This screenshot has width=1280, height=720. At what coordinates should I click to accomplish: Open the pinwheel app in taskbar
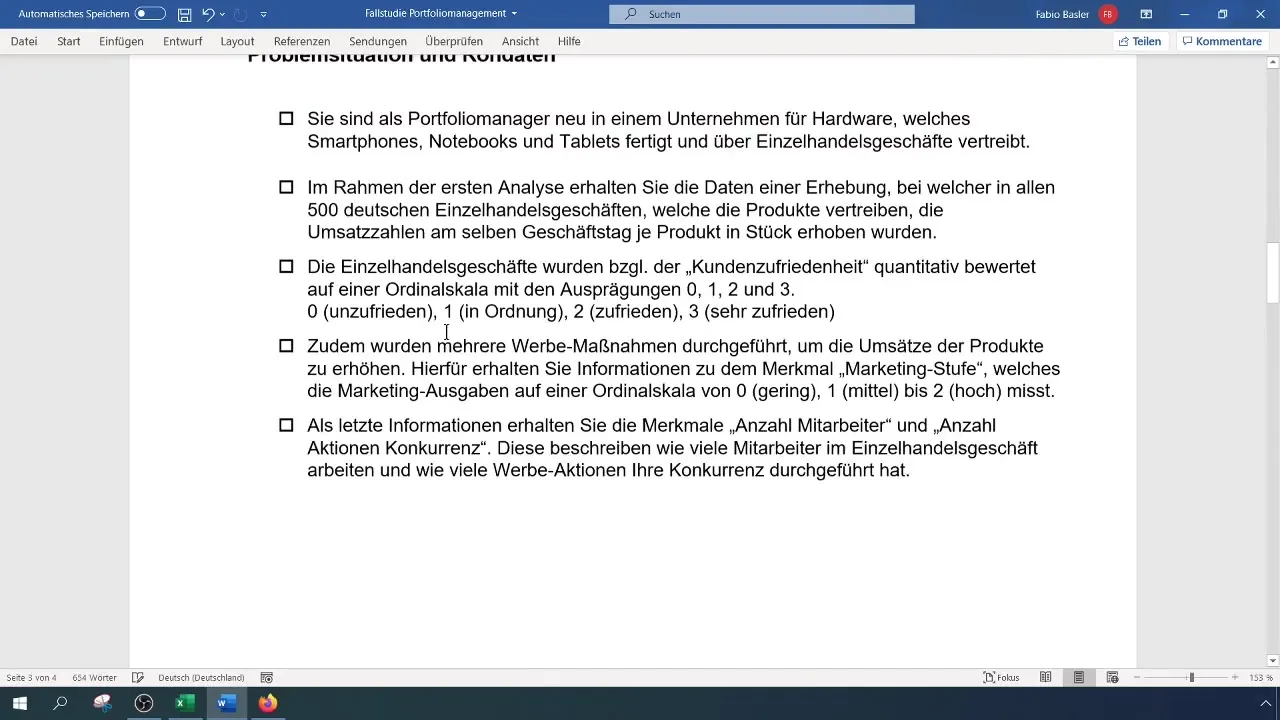pyautogui.click(x=102, y=703)
